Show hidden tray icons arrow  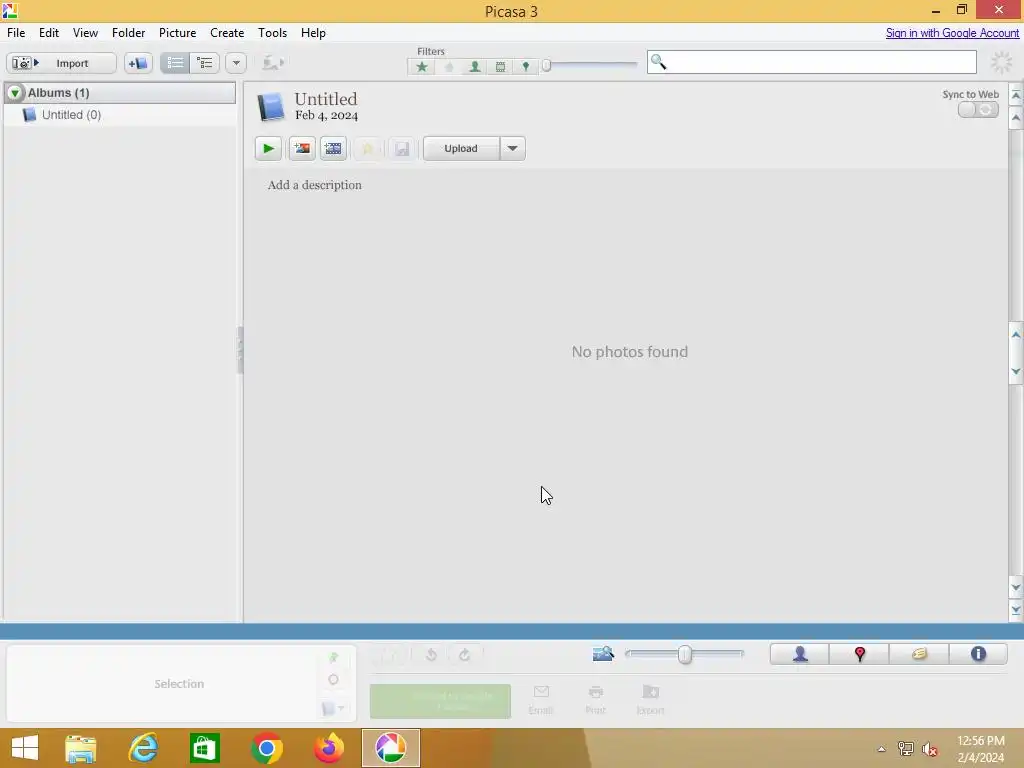pos(881,749)
